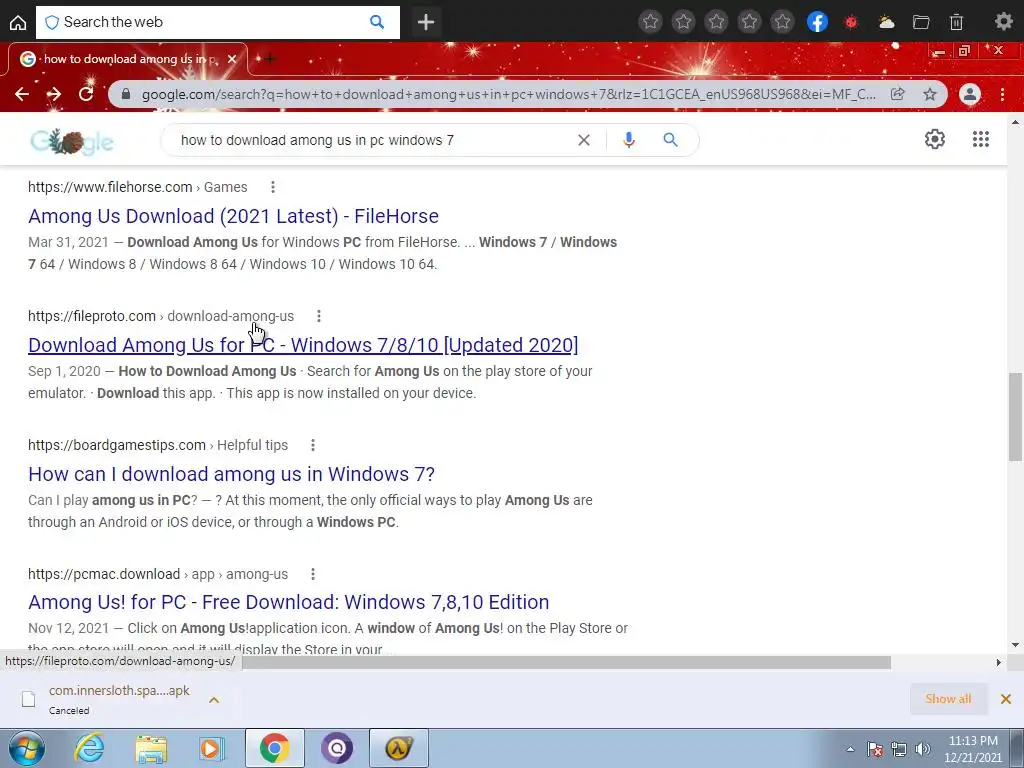Click the google.com URL in address bar
Image resolution: width=1024 pixels, height=768 pixels.
click(x=508, y=94)
